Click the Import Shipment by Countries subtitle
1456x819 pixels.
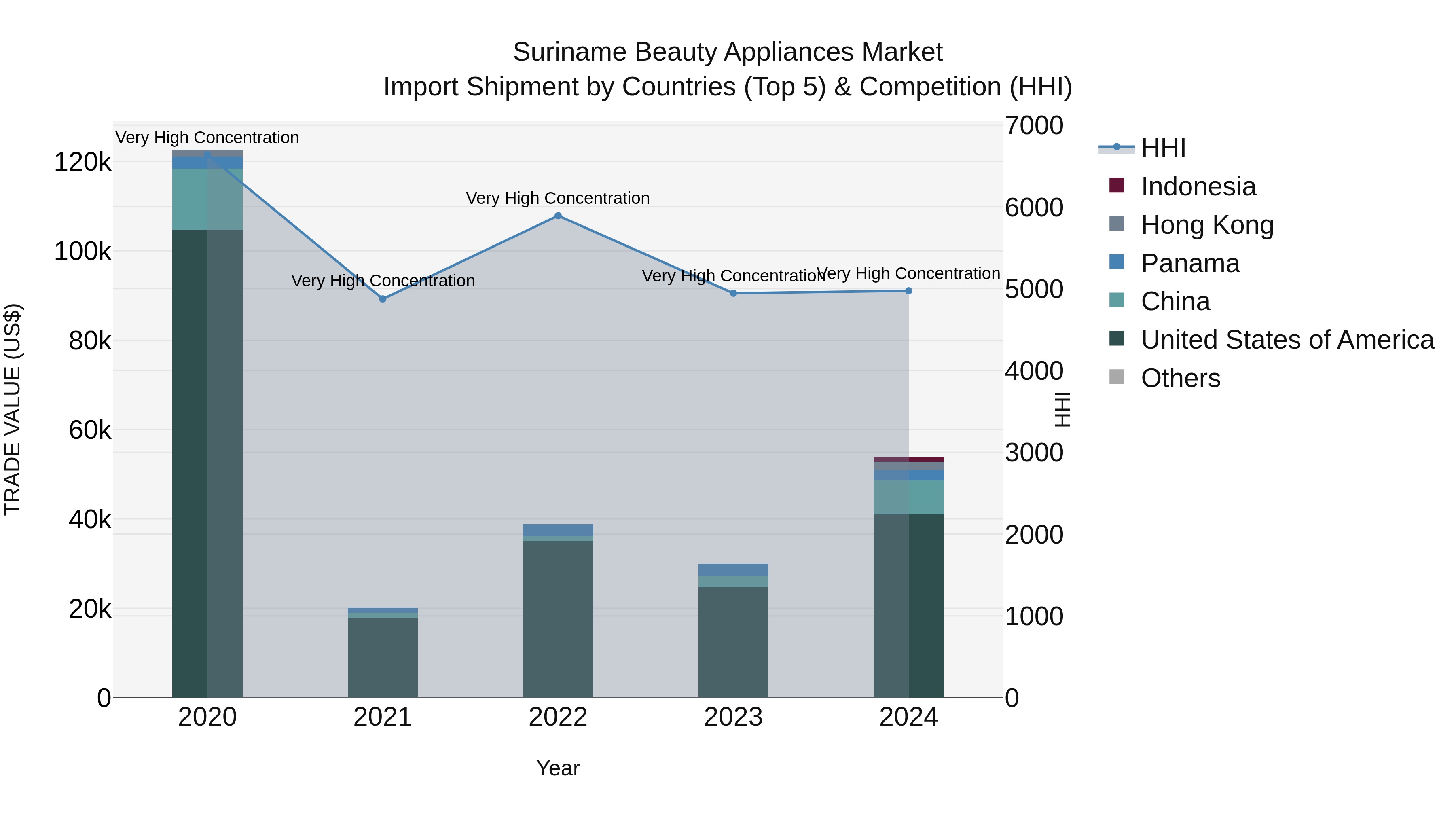click(x=728, y=87)
